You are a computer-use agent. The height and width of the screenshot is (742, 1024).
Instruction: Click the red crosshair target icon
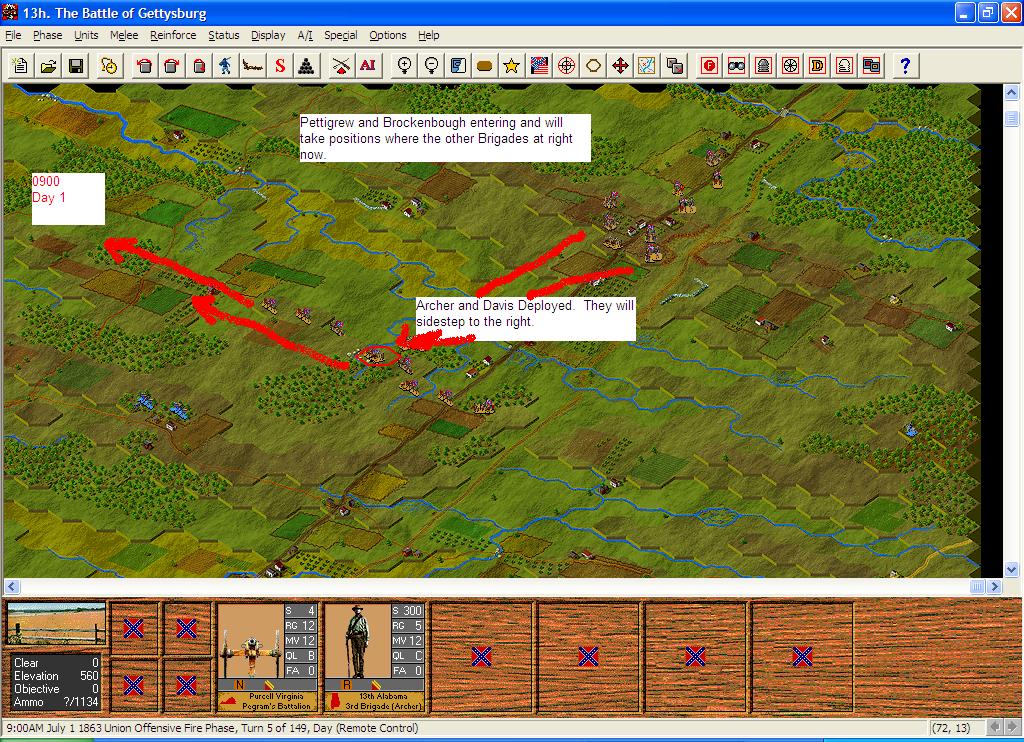click(x=566, y=65)
